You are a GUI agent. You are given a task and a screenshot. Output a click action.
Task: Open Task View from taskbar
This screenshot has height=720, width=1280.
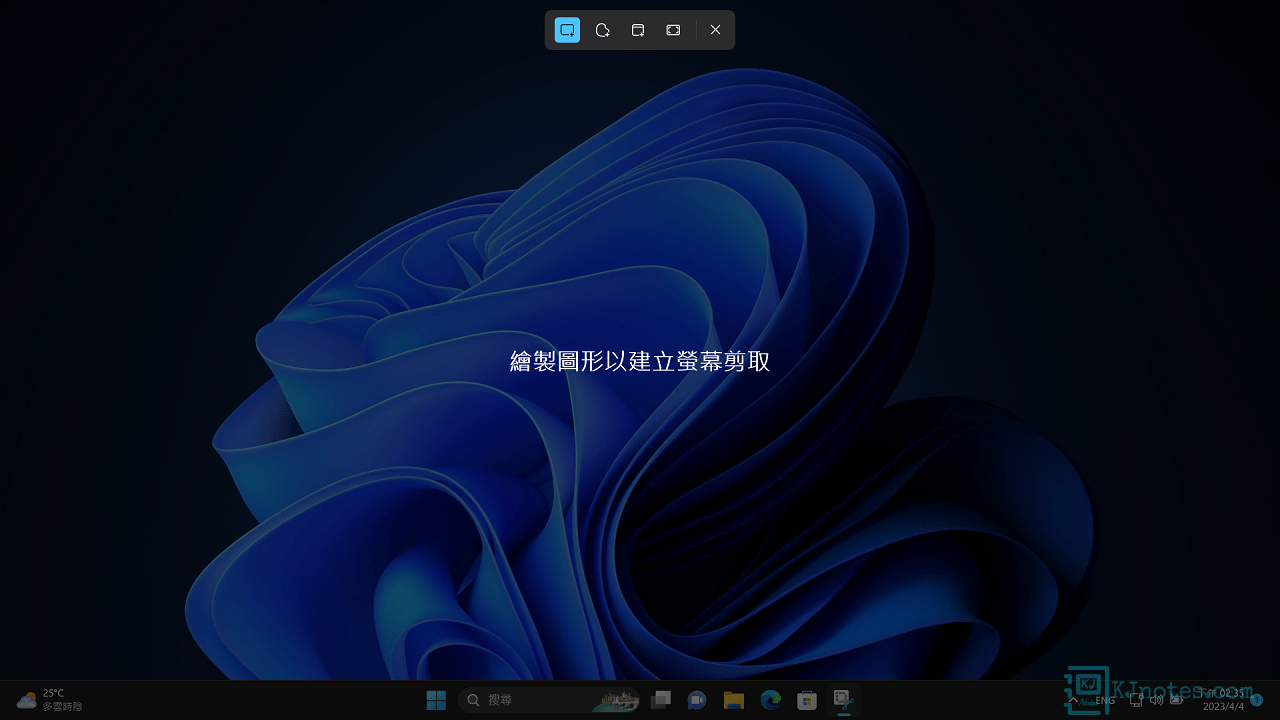[x=661, y=700]
